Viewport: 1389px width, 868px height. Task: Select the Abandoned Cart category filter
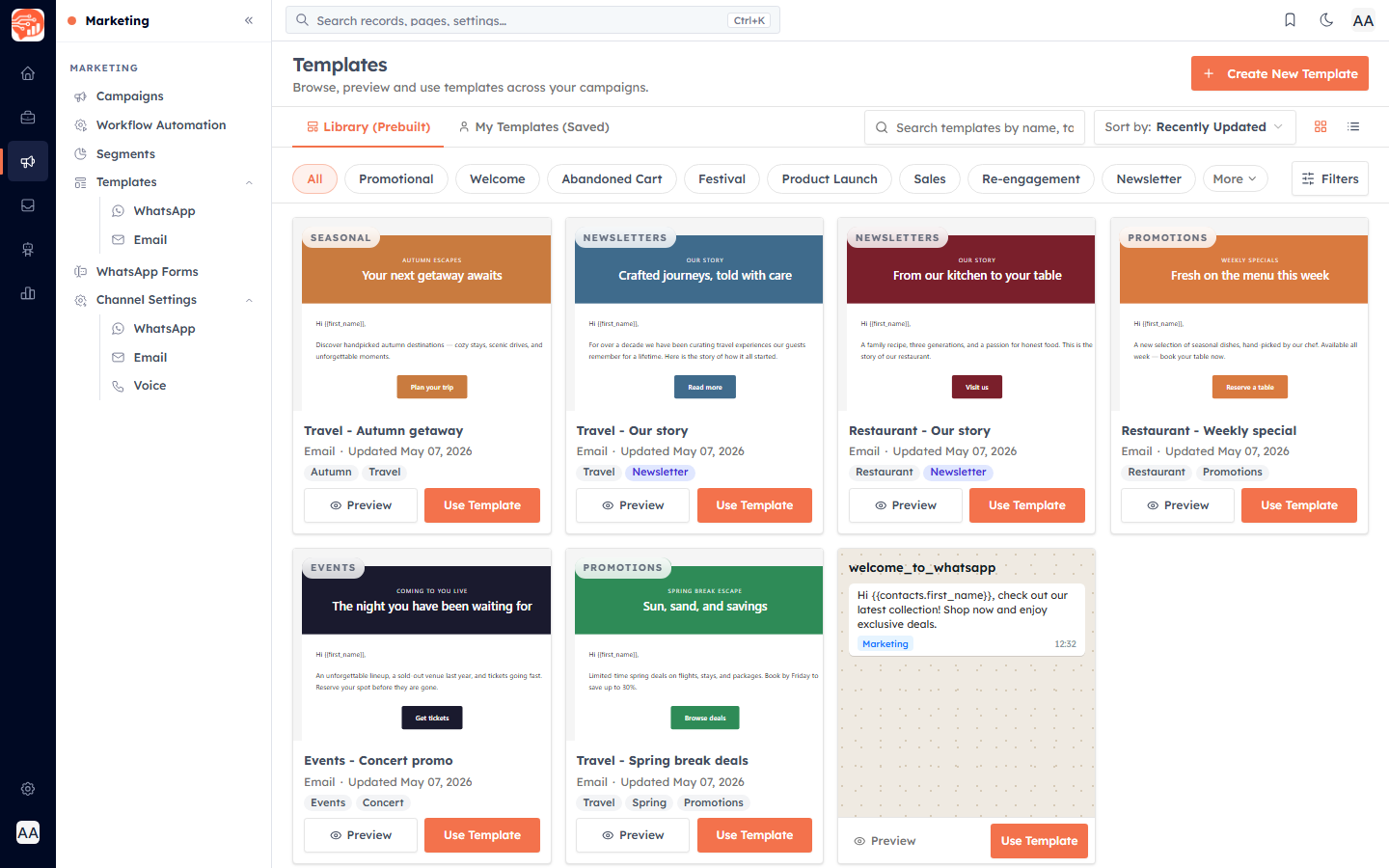pyautogui.click(x=612, y=178)
